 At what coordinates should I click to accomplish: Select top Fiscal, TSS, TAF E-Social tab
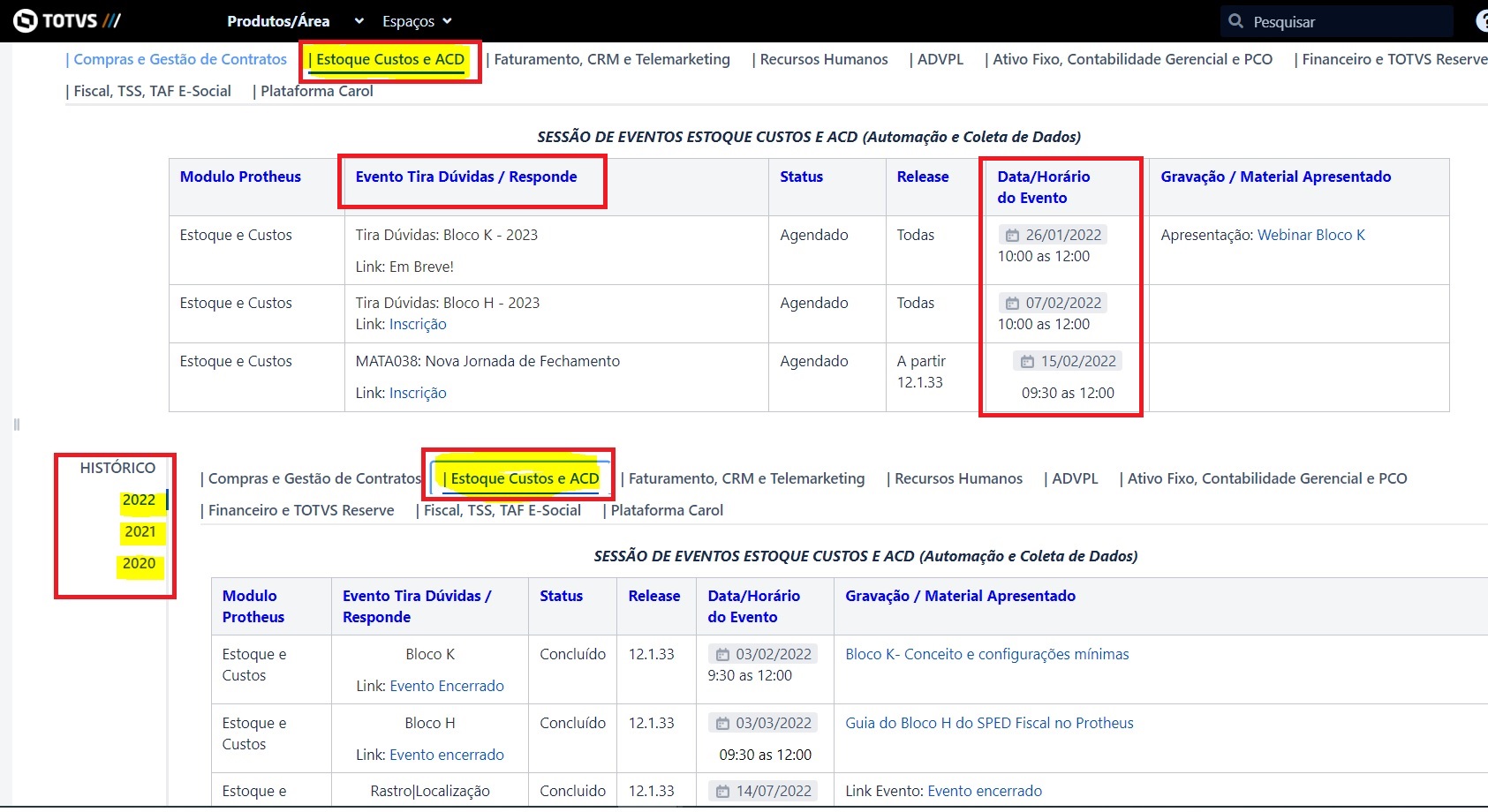click(x=148, y=91)
